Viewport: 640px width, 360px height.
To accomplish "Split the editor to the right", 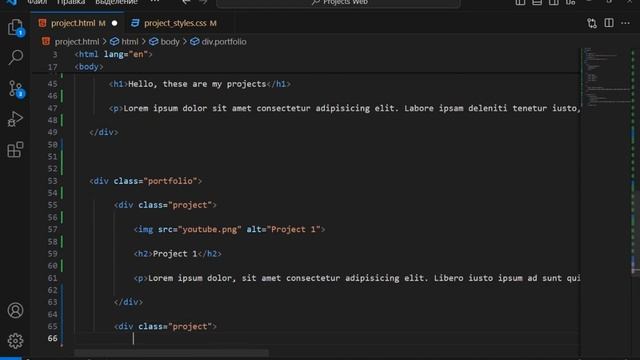I will point(609,23).
